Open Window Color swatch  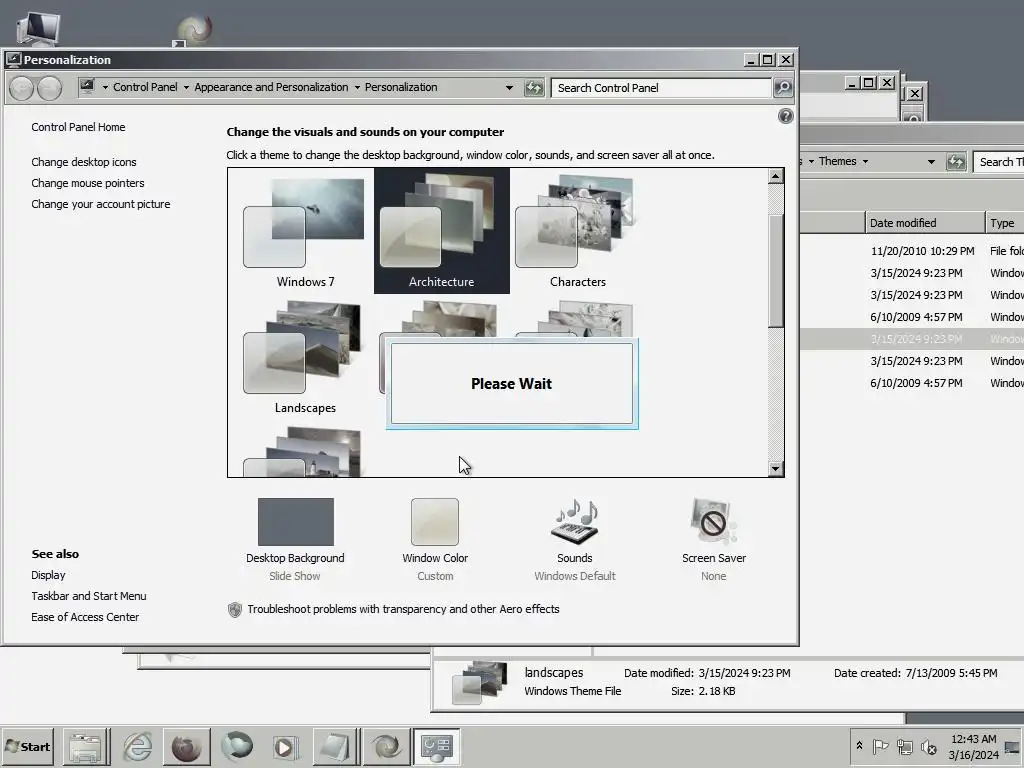[x=435, y=522]
